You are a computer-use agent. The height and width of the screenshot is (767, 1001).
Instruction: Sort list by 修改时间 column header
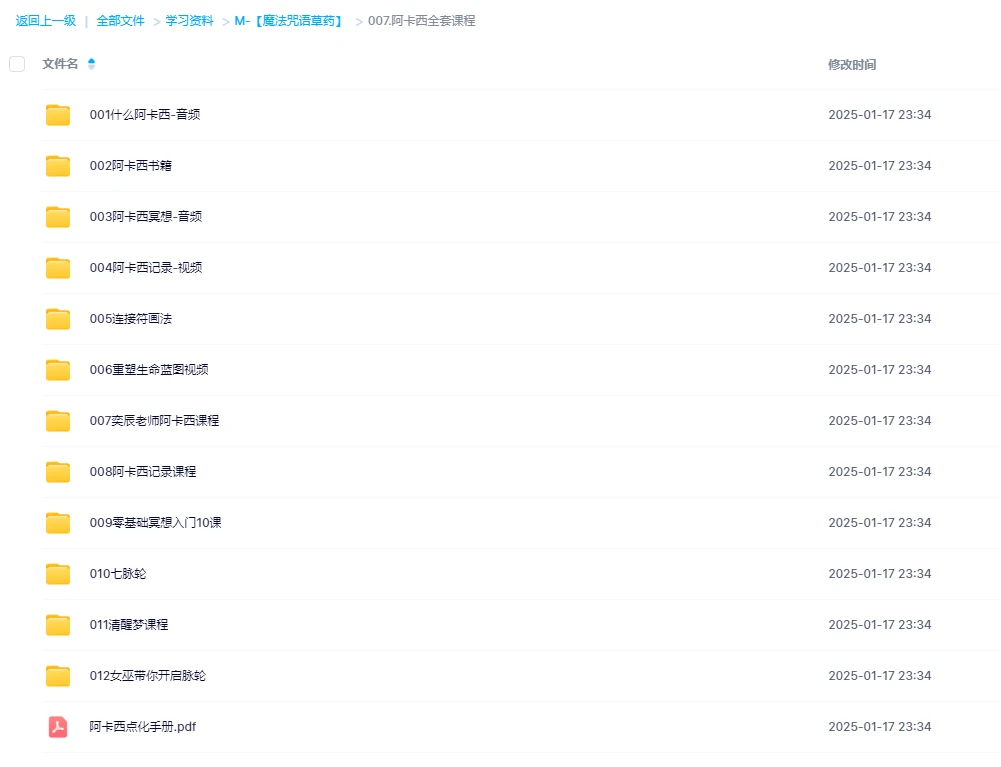[x=852, y=64]
